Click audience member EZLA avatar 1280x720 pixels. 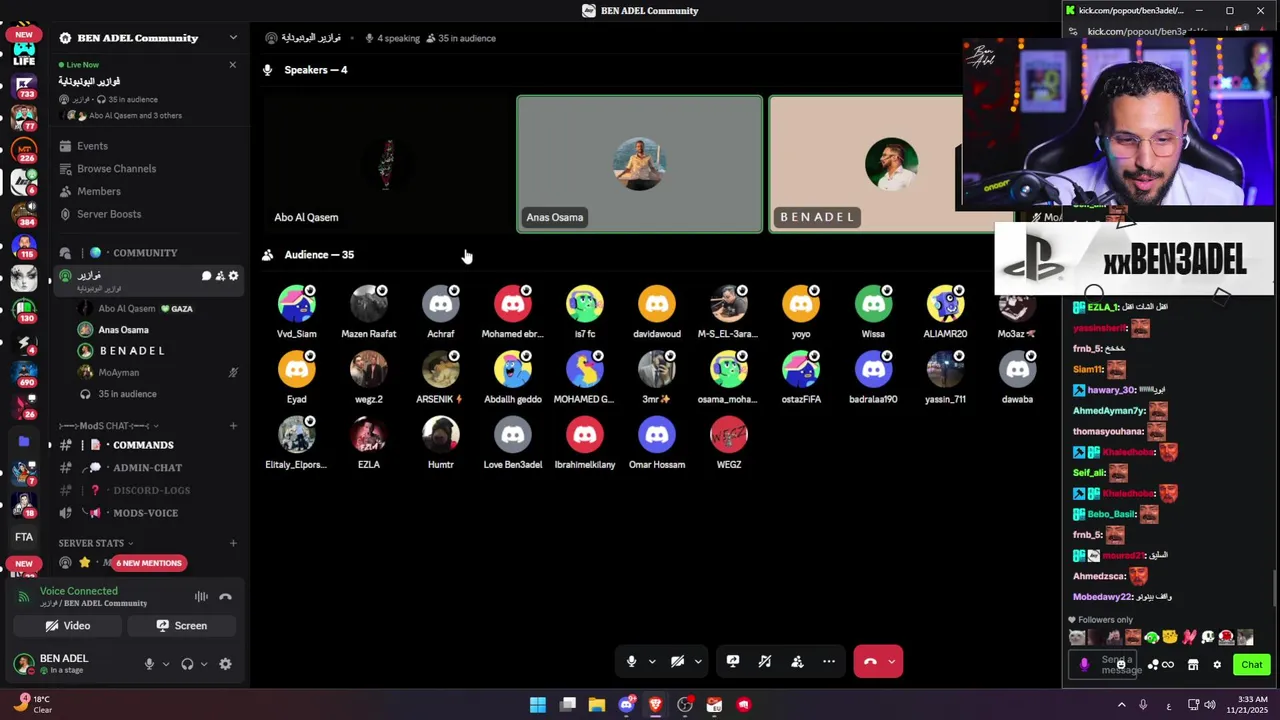point(369,435)
